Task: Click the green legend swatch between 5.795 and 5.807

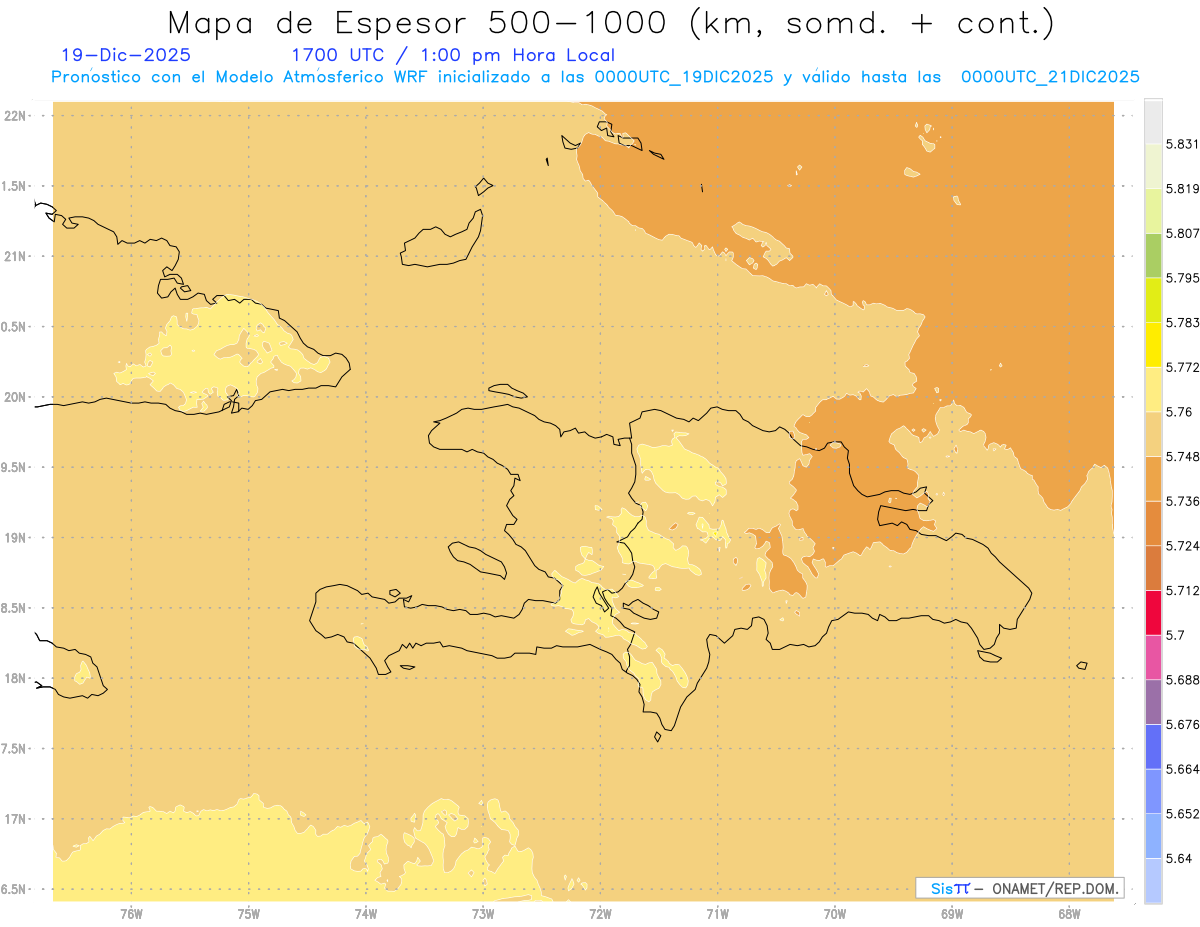Action: pyautogui.click(x=1153, y=255)
